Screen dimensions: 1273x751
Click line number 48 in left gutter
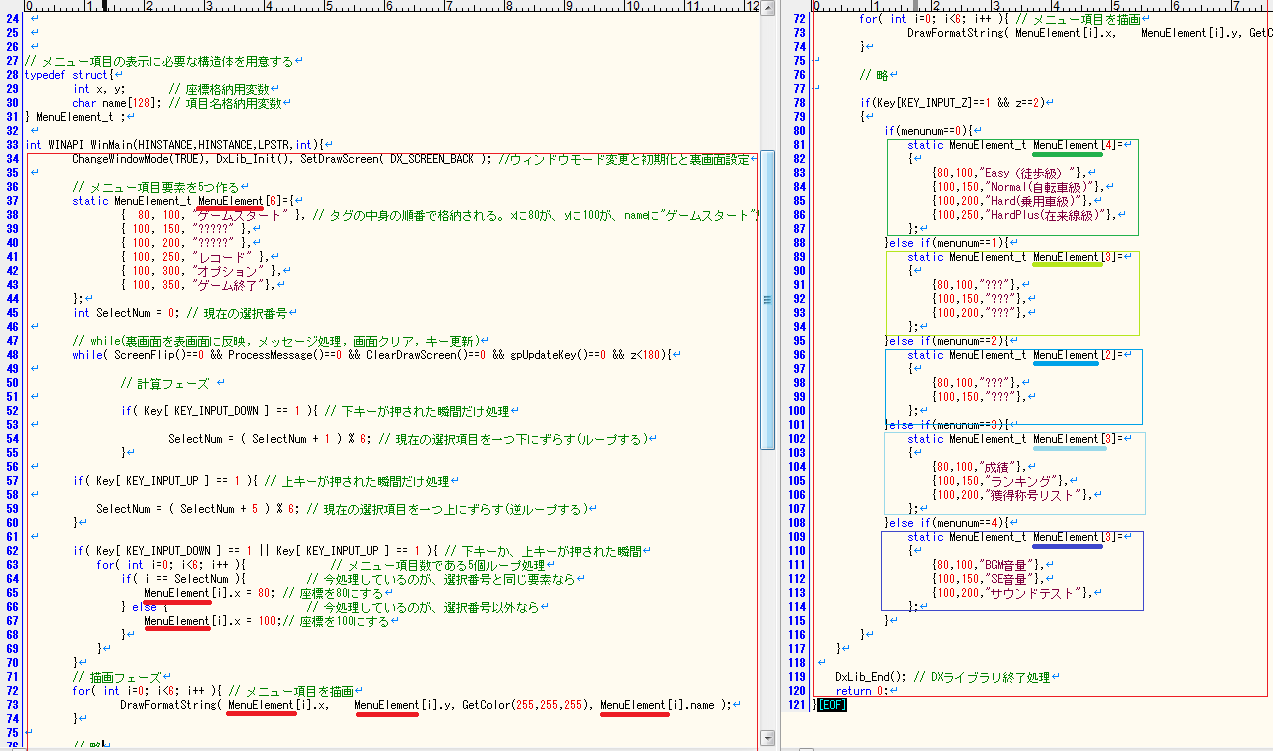pos(12,354)
